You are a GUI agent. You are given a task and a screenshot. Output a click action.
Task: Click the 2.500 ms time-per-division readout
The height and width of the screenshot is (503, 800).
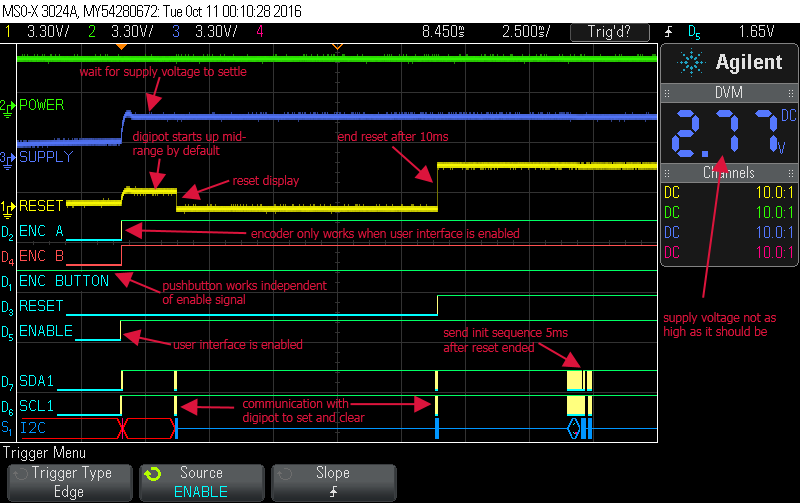pyautogui.click(x=513, y=31)
